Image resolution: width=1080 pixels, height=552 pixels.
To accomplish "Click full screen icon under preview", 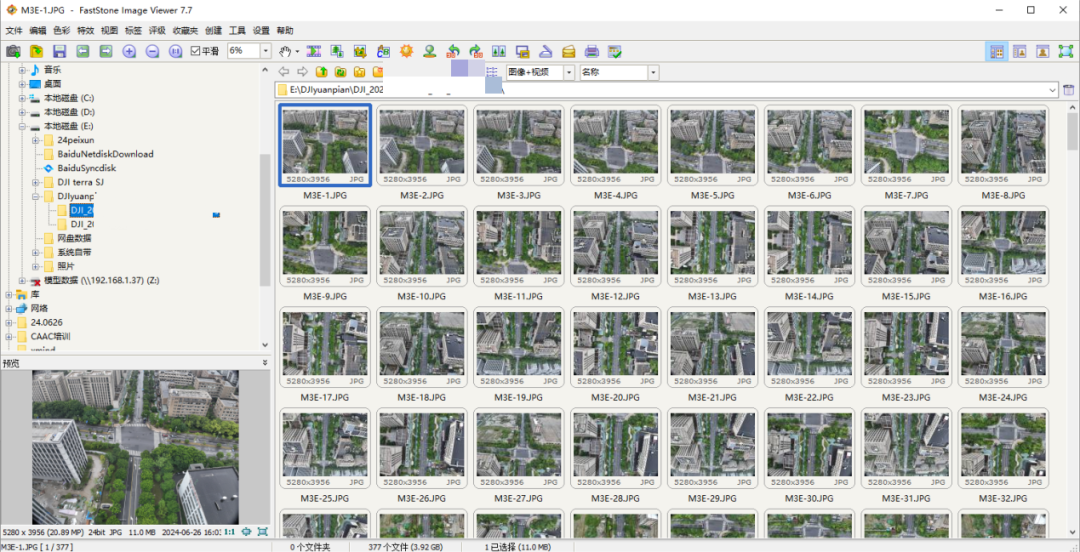I will 262,532.
